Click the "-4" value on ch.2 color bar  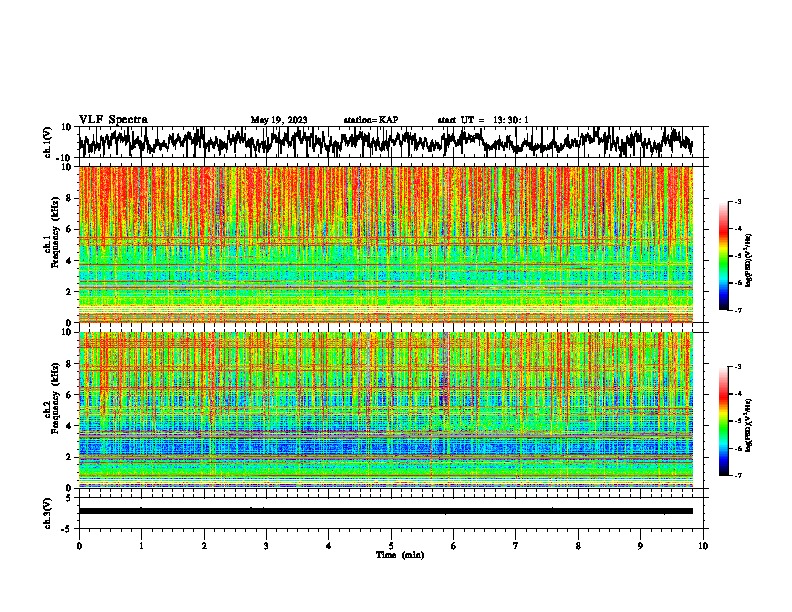click(737, 393)
